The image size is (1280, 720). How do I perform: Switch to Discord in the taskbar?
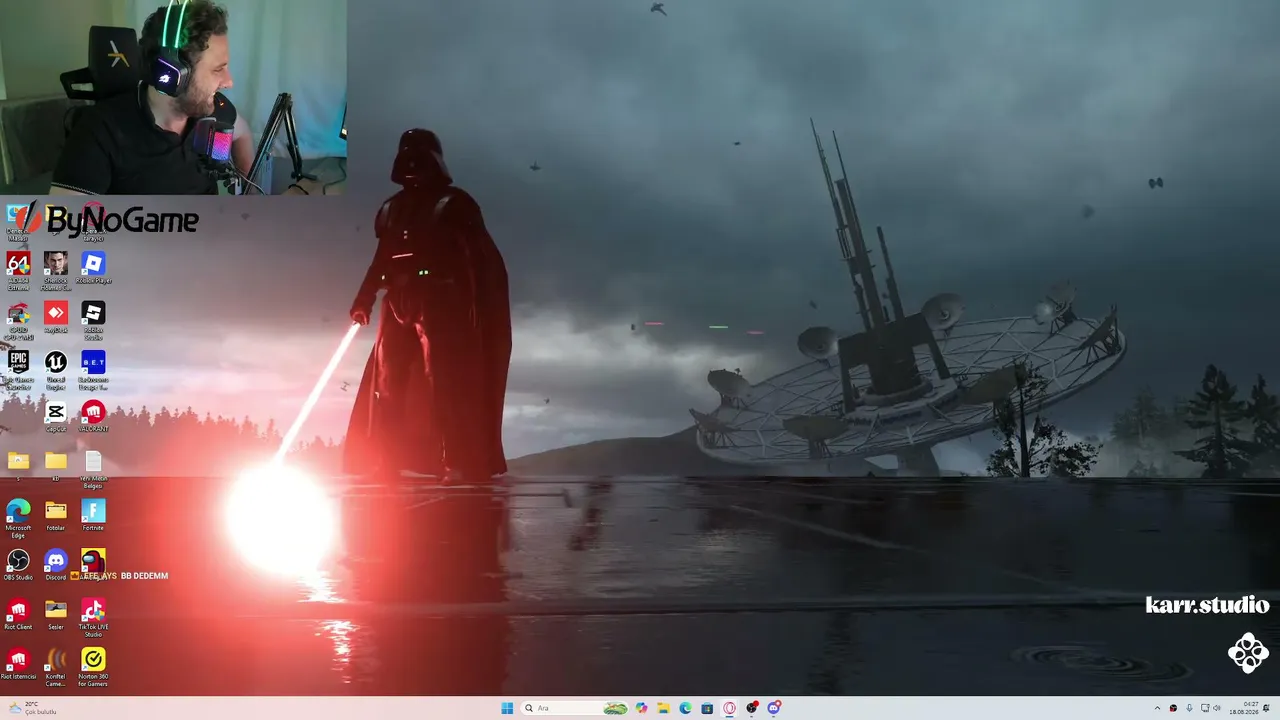pos(774,708)
